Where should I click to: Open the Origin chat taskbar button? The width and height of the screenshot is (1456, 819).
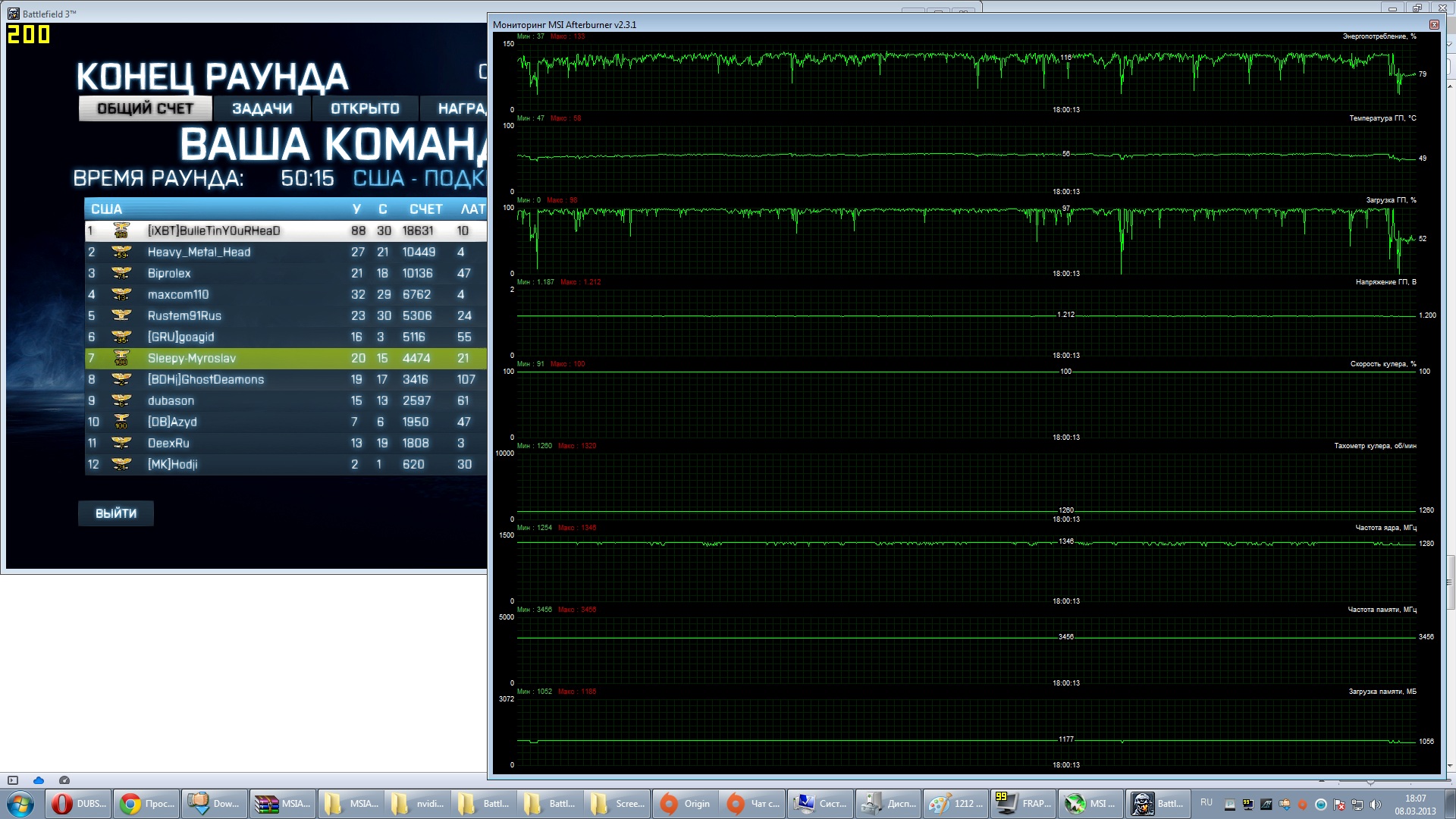click(752, 804)
